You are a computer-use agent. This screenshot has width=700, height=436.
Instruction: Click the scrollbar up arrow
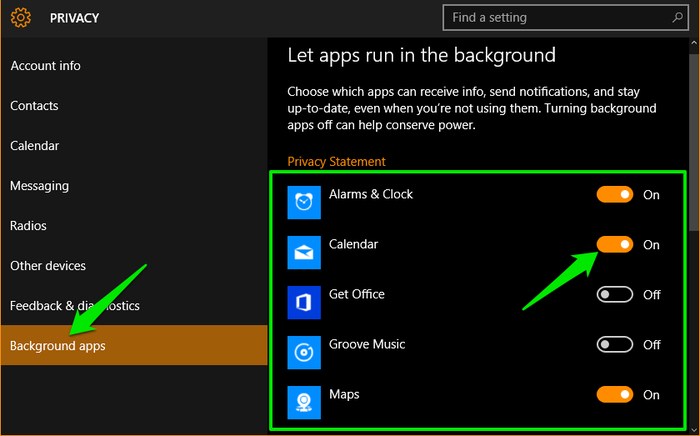point(694,43)
